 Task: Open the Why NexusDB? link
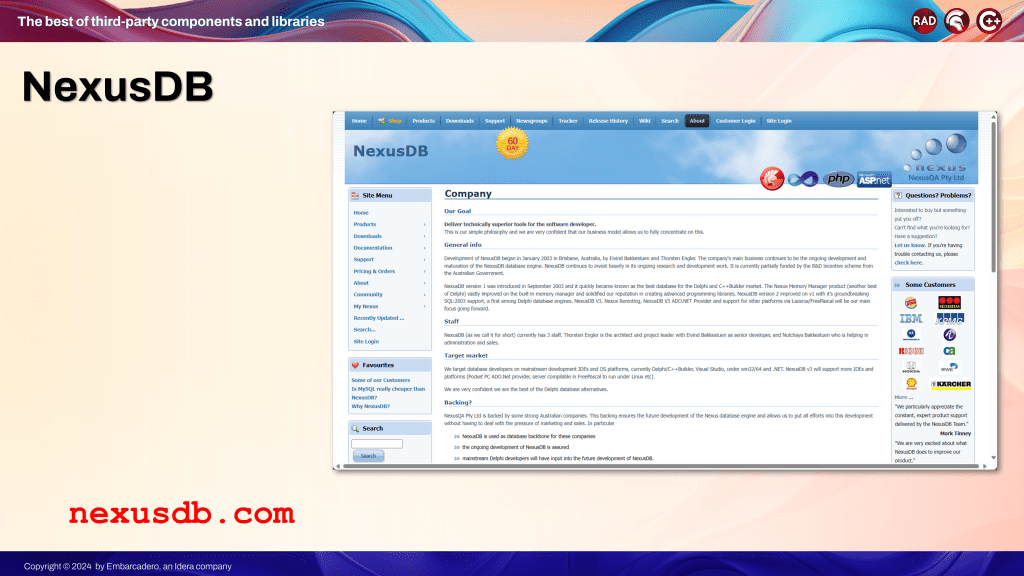pyautogui.click(x=370, y=406)
